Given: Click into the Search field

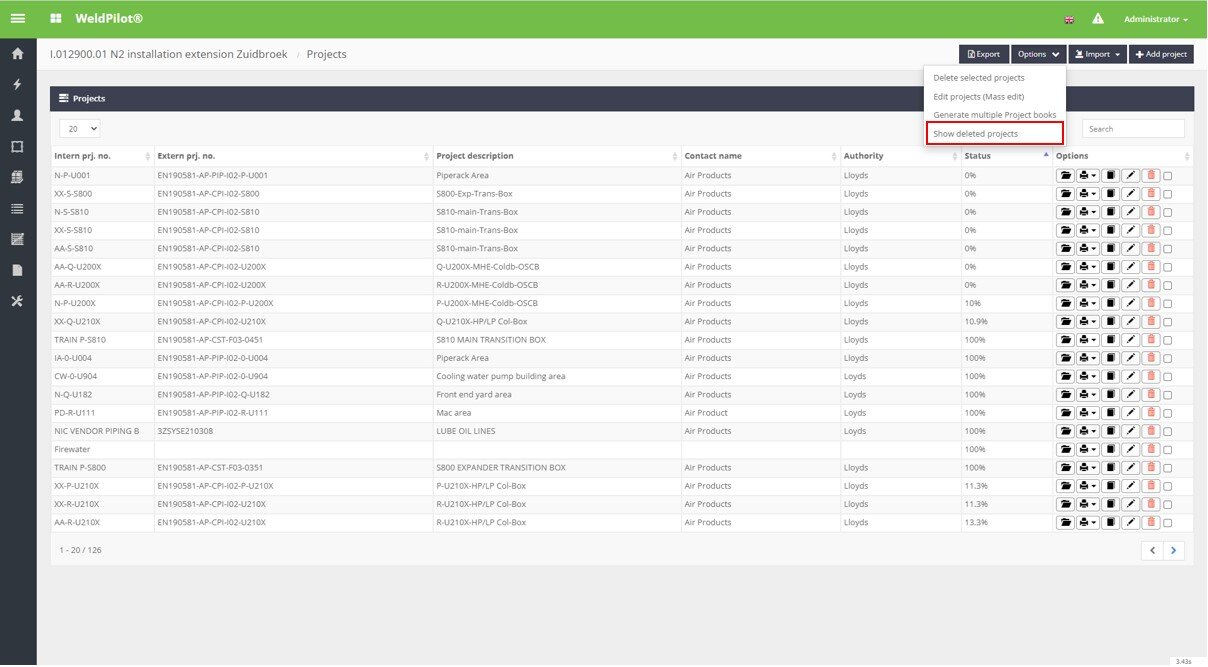Looking at the screenshot, I should (1132, 129).
